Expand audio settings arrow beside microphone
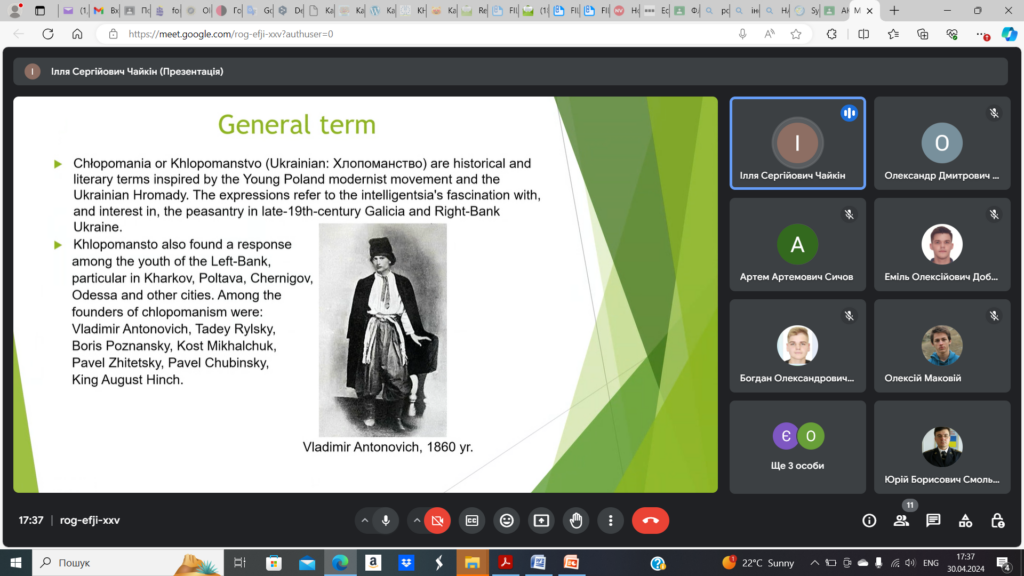Screen dimensions: 1024x576 (362, 520)
